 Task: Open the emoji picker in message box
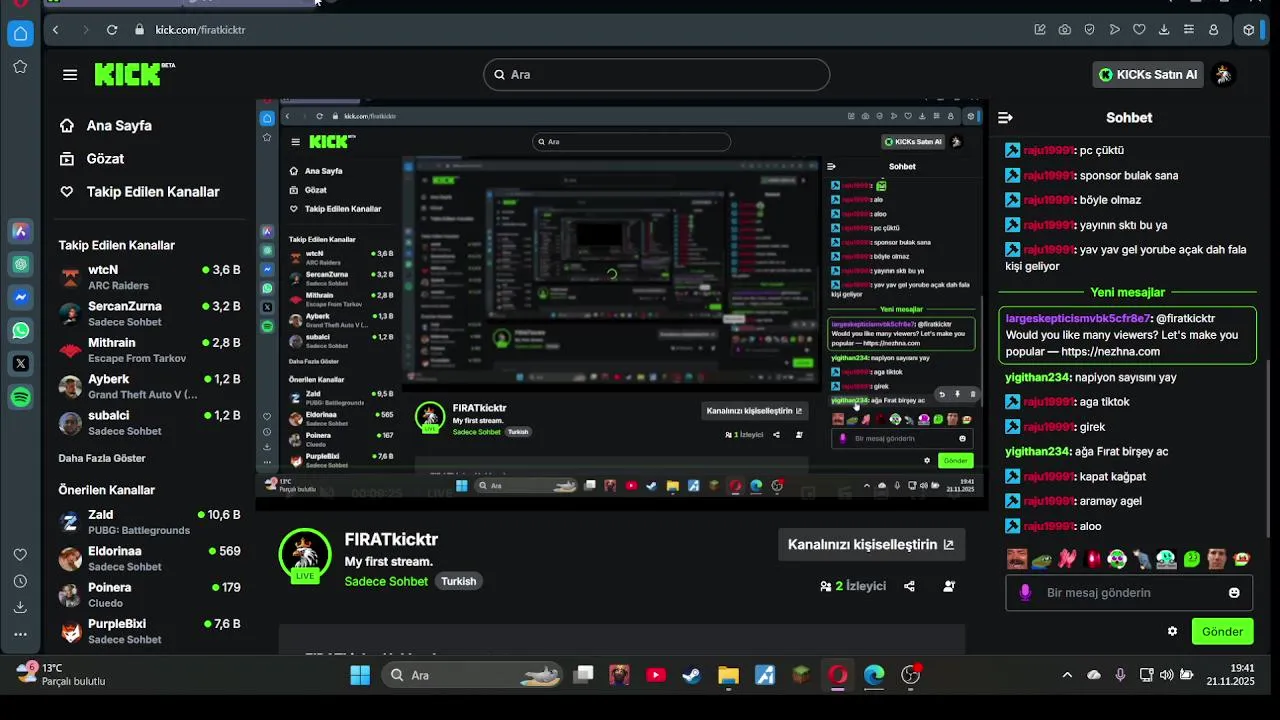1234,593
